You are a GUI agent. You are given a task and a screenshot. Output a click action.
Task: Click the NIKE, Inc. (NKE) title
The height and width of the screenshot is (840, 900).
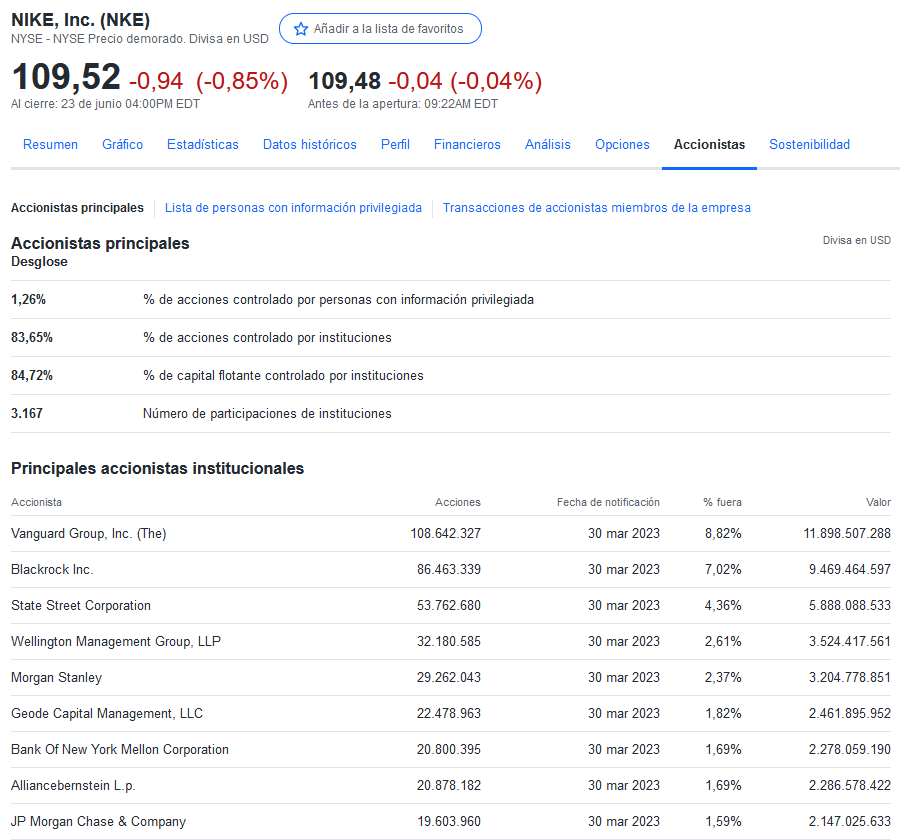[80, 20]
